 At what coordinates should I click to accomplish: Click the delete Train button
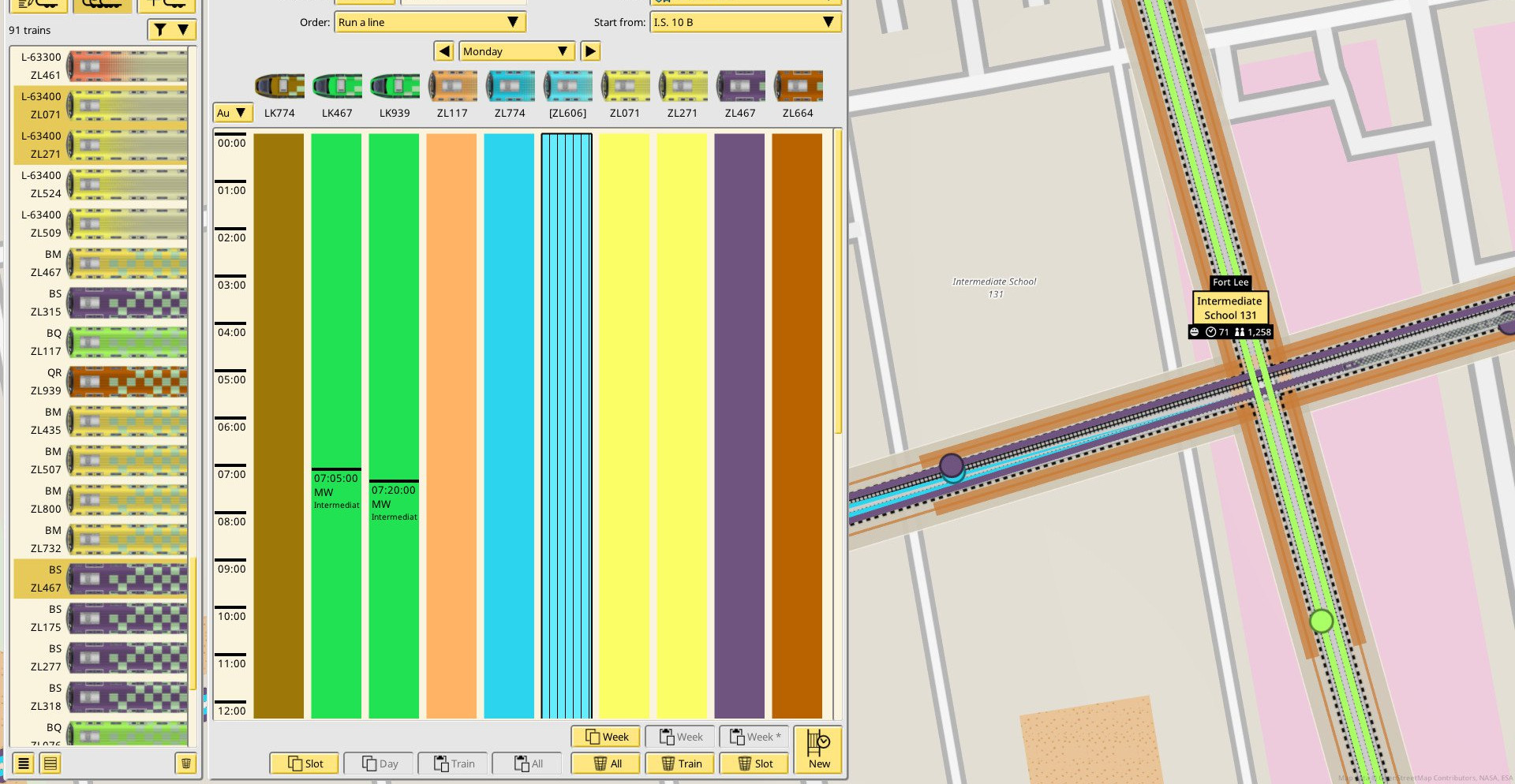[x=682, y=763]
